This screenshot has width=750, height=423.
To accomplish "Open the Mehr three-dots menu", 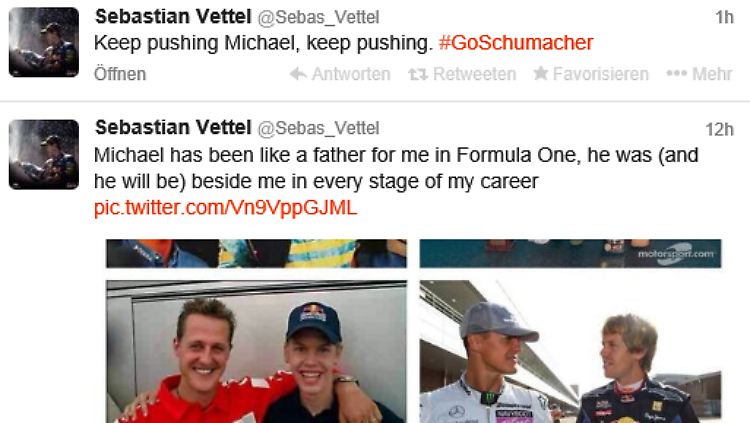I will coord(699,74).
